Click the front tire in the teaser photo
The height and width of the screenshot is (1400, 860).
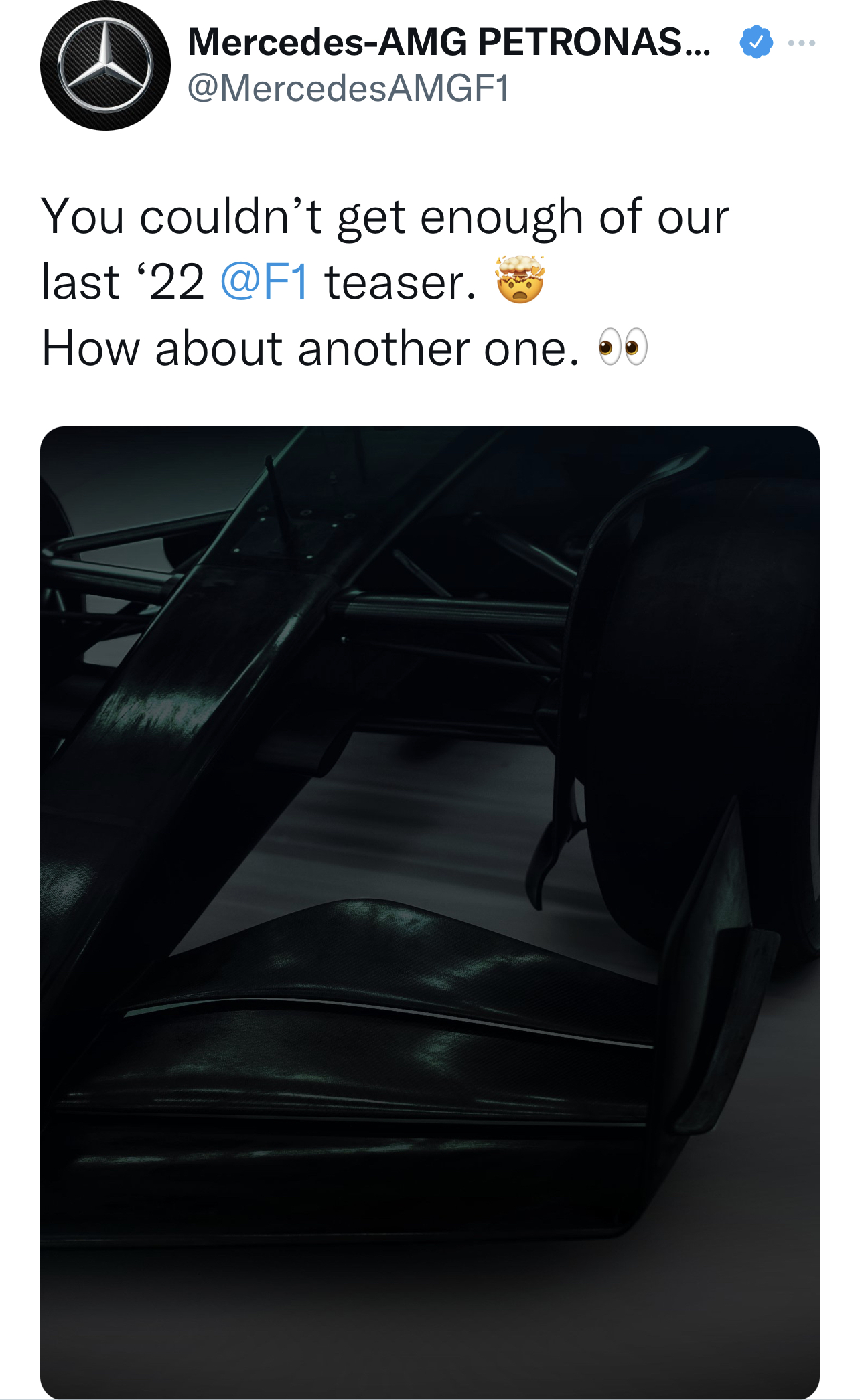click(x=703, y=703)
